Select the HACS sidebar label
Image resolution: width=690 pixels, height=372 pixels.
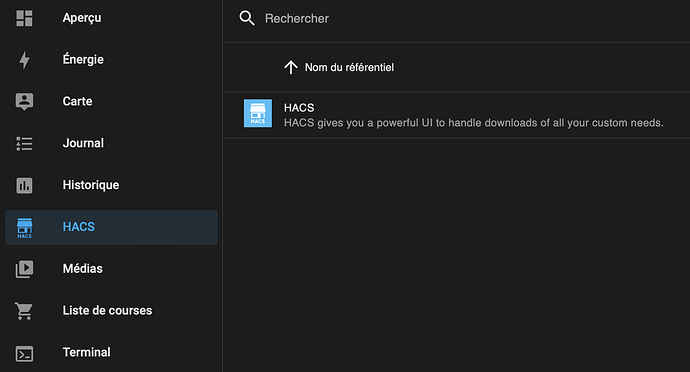point(79,227)
